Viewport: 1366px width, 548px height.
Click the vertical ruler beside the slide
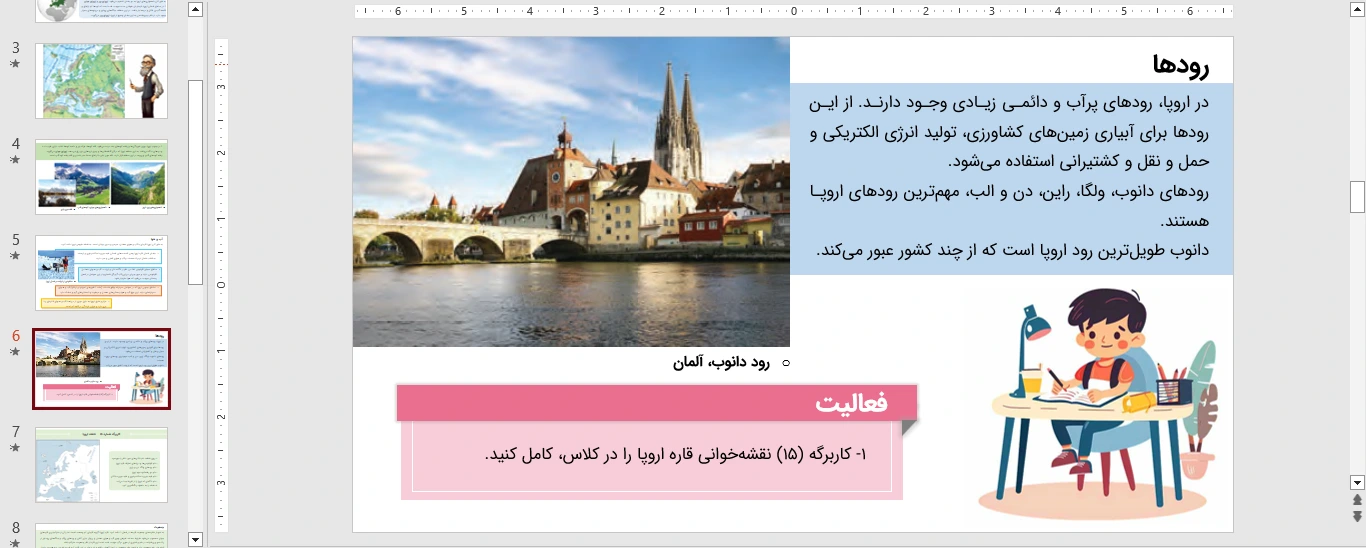pyautogui.click(x=222, y=285)
